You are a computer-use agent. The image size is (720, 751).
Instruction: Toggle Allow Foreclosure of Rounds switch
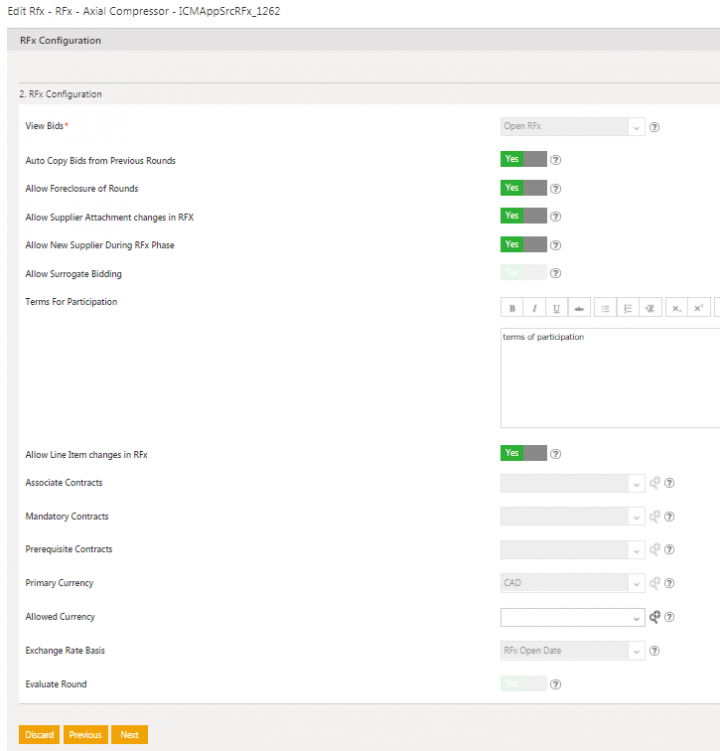523,188
